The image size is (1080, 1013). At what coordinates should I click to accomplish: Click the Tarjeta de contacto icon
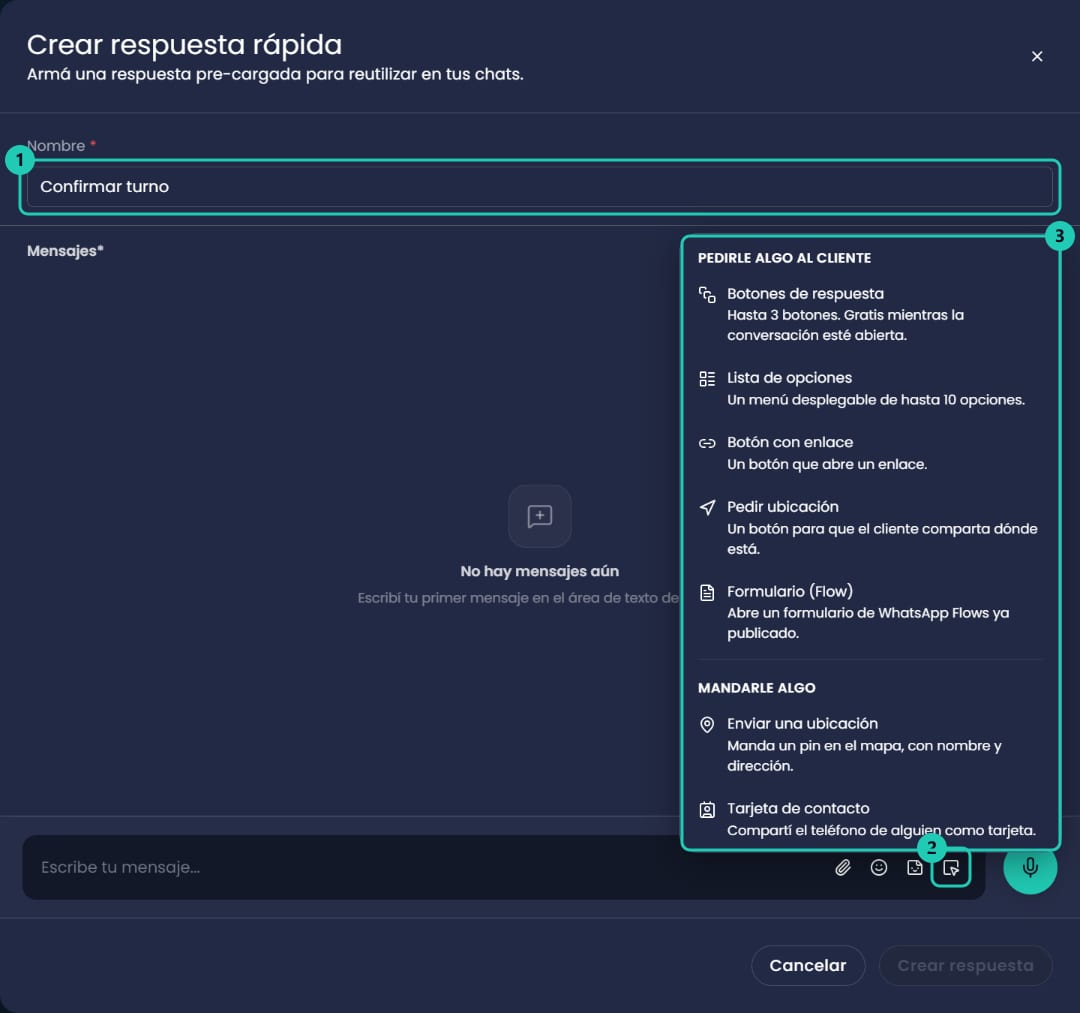707,809
